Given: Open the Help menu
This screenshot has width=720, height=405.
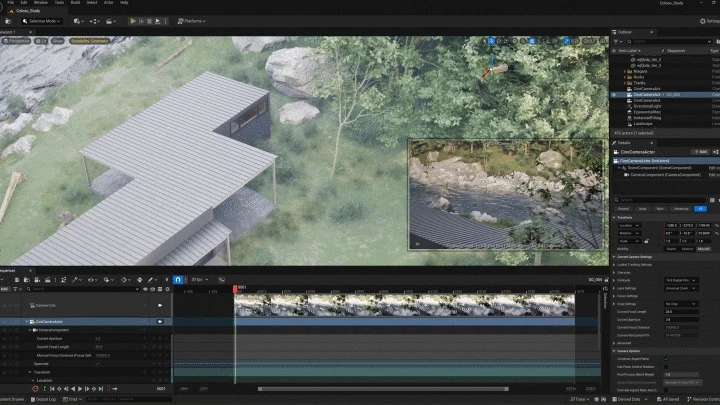Looking at the screenshot, I should click(x=124, y=3).
